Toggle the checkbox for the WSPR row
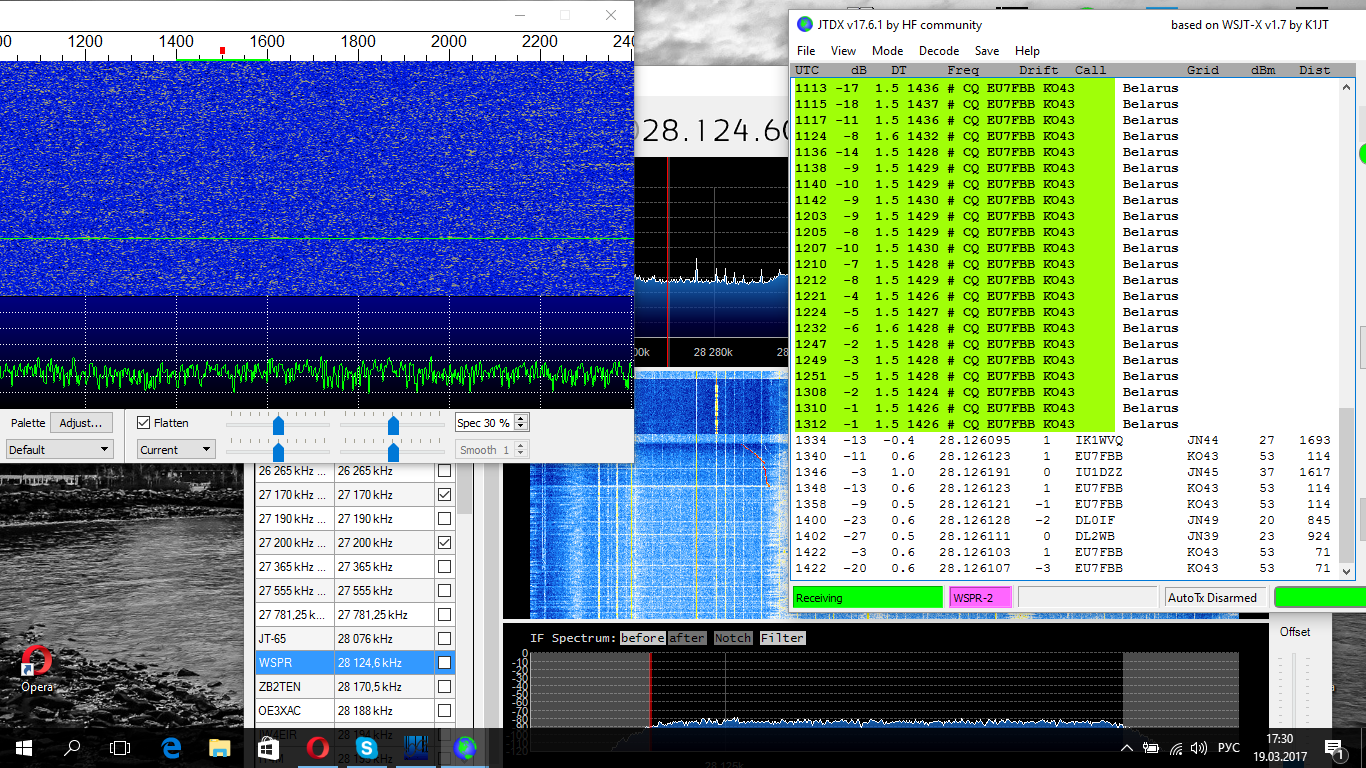The width and height of the screenshot is (1366, 768). coord(444,663)
